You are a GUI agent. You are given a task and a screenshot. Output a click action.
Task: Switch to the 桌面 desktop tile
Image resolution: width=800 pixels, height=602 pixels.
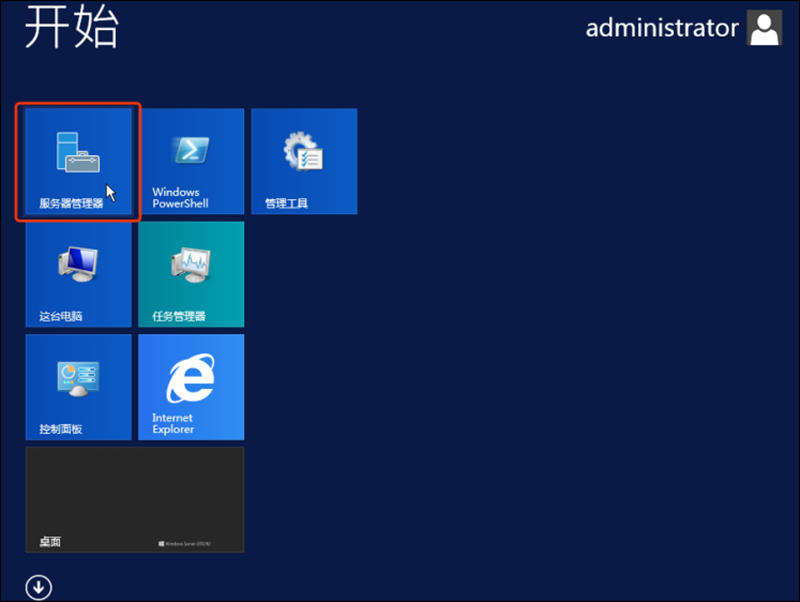click(x=134, y=499)
